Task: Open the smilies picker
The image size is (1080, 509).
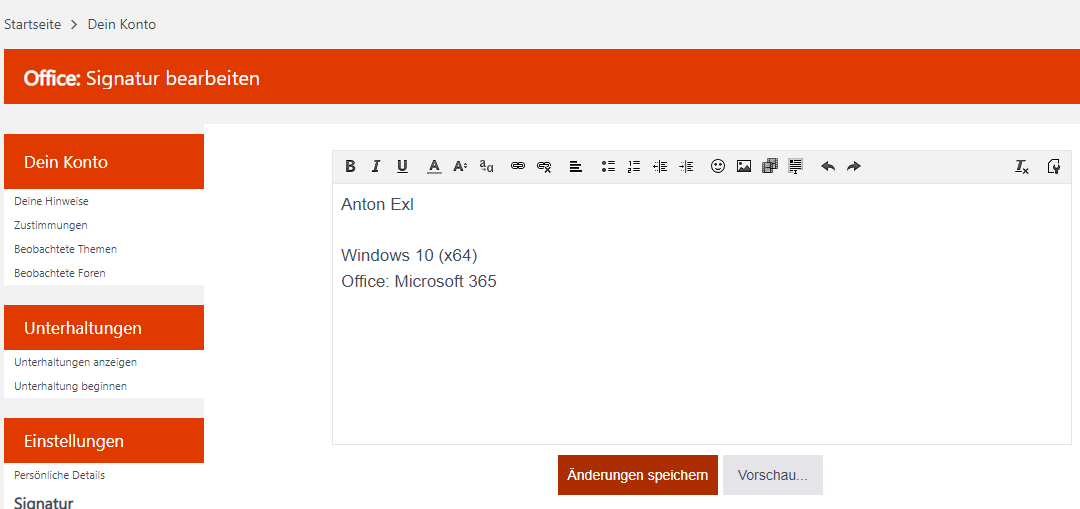Action: point(718,166)
